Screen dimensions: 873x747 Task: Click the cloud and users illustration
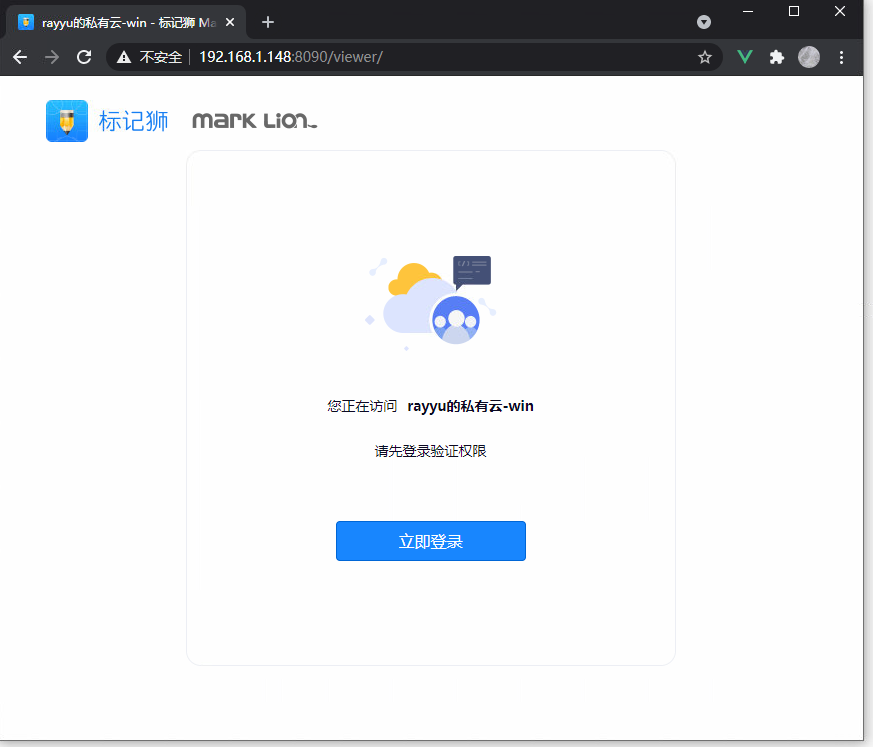click(431, 302)
